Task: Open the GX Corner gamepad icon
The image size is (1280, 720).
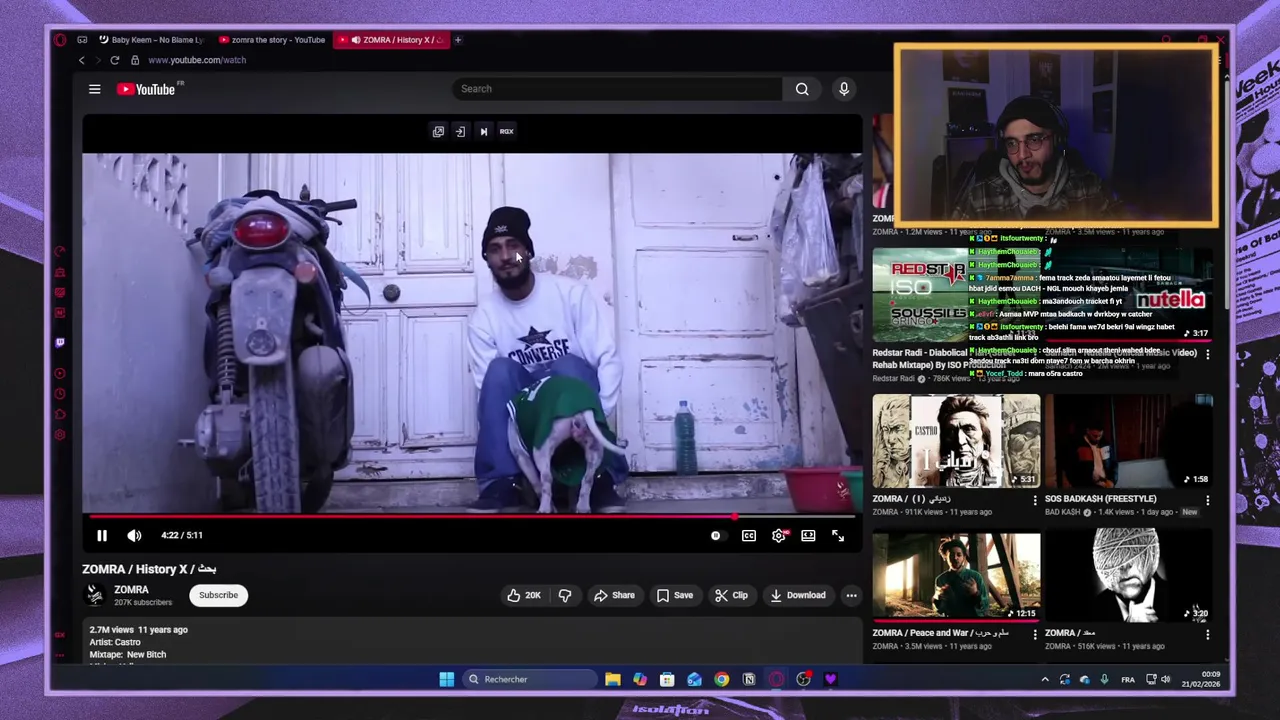Action: point(82,40)
